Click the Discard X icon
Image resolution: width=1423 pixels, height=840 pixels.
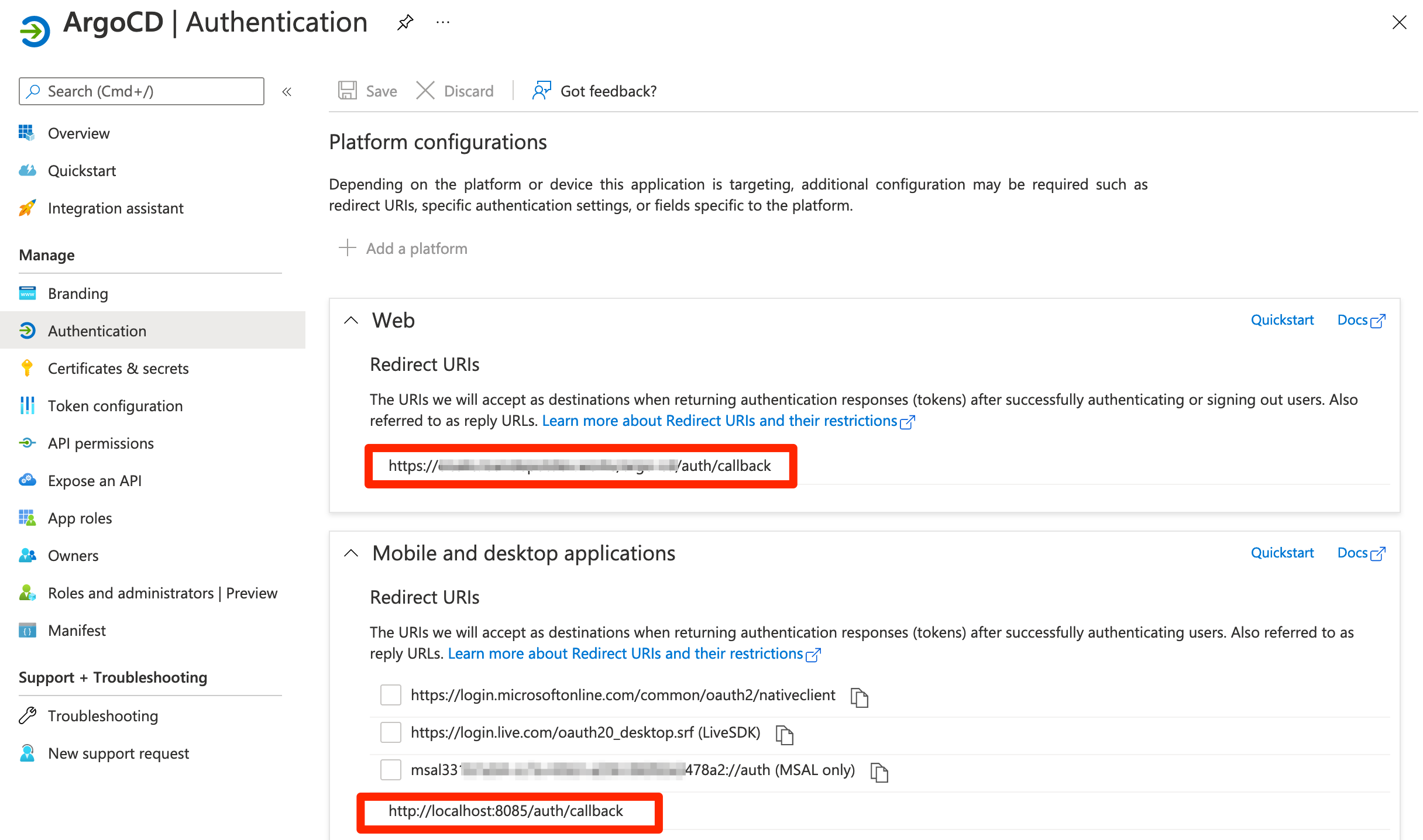tap(425, 91)
